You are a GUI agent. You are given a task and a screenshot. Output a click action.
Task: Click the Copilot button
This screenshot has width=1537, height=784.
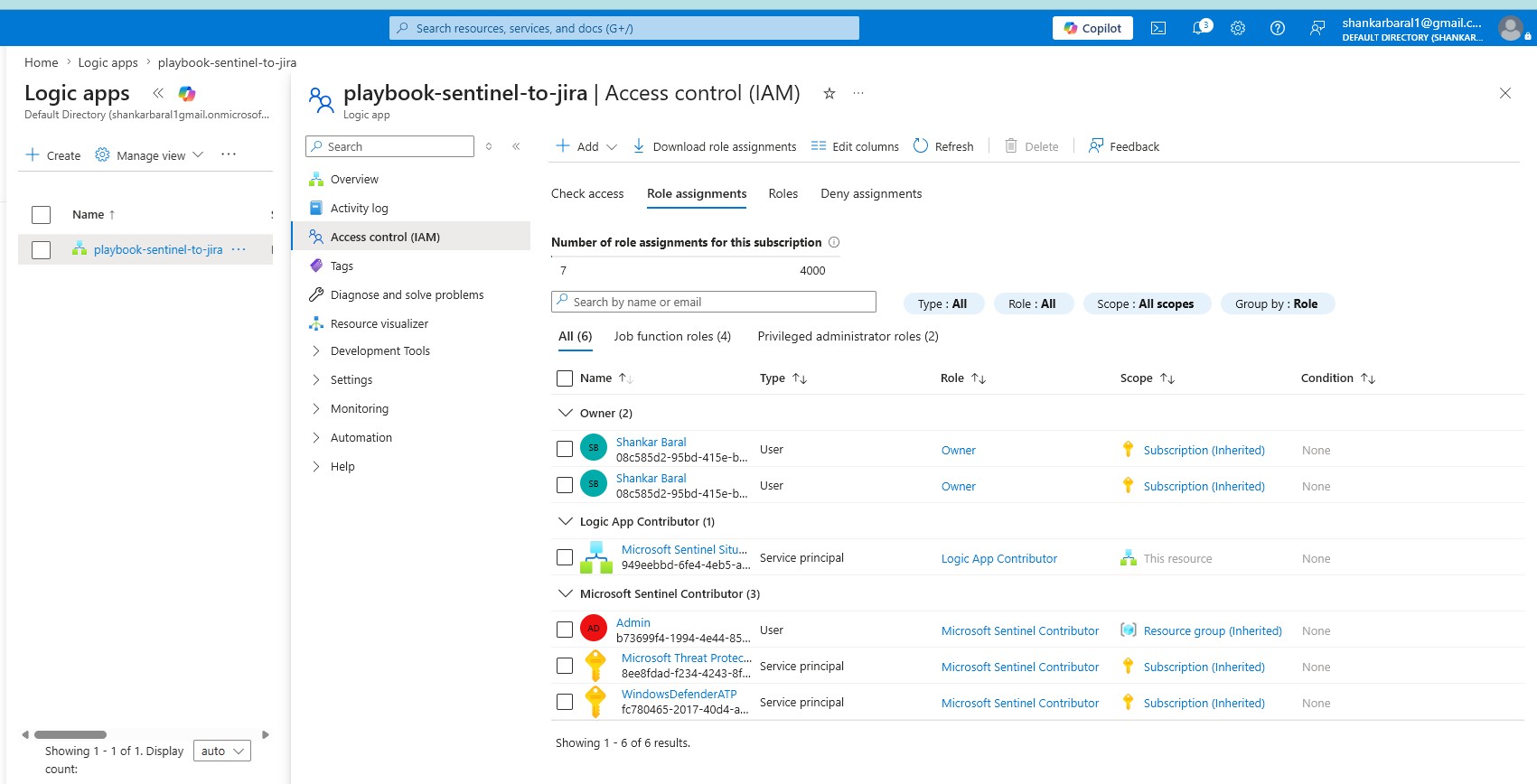click(x=1092, y=28)
